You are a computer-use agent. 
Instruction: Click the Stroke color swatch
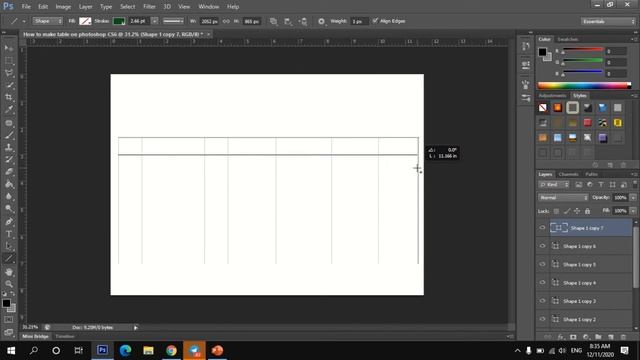(x=119, y=21)
